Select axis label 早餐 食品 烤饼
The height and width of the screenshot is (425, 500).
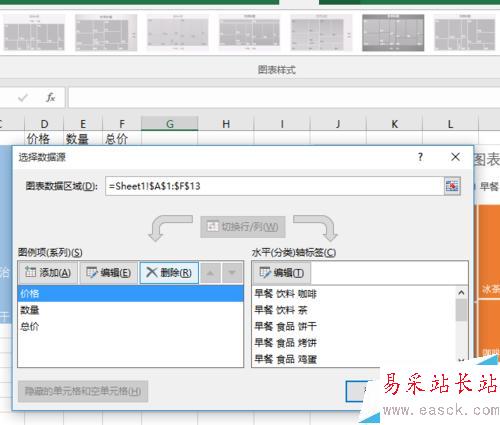pyautogui.click(x=285, y=342)
